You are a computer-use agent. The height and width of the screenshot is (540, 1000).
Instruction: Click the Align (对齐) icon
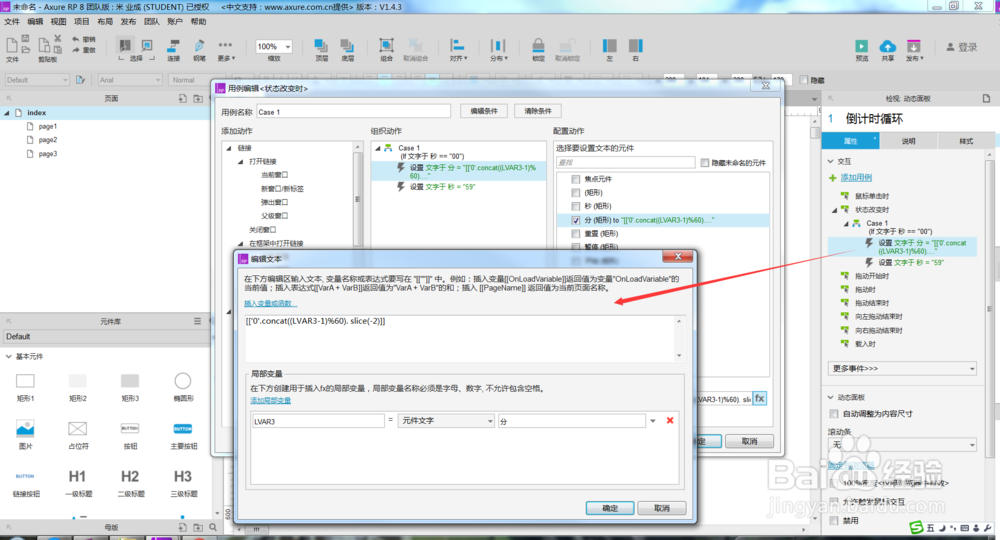click(457, 45)
